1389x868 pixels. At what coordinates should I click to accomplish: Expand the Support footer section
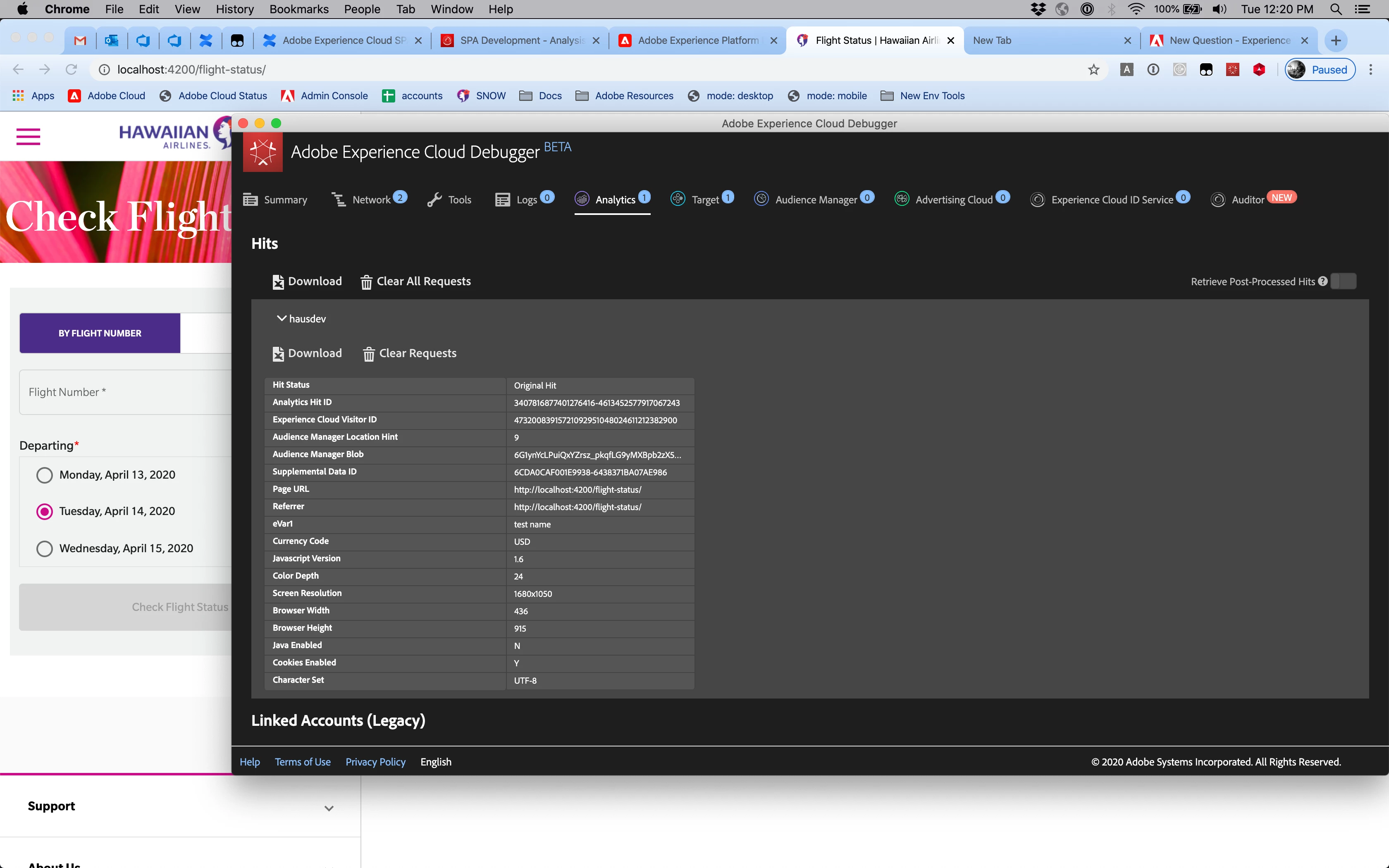[x=328, y=808]
